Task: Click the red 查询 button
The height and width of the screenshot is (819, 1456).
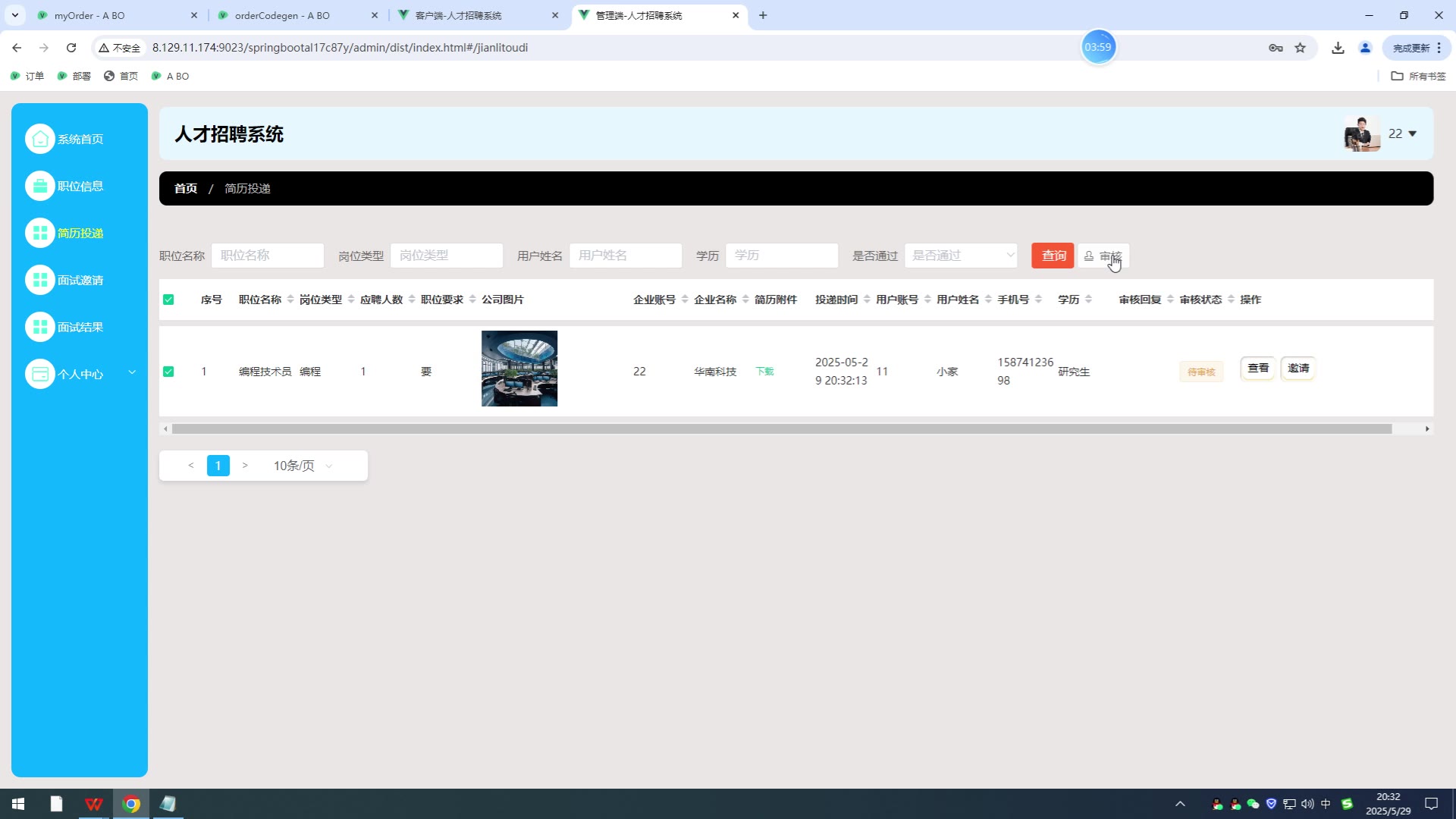Action: coord(1053,256)
